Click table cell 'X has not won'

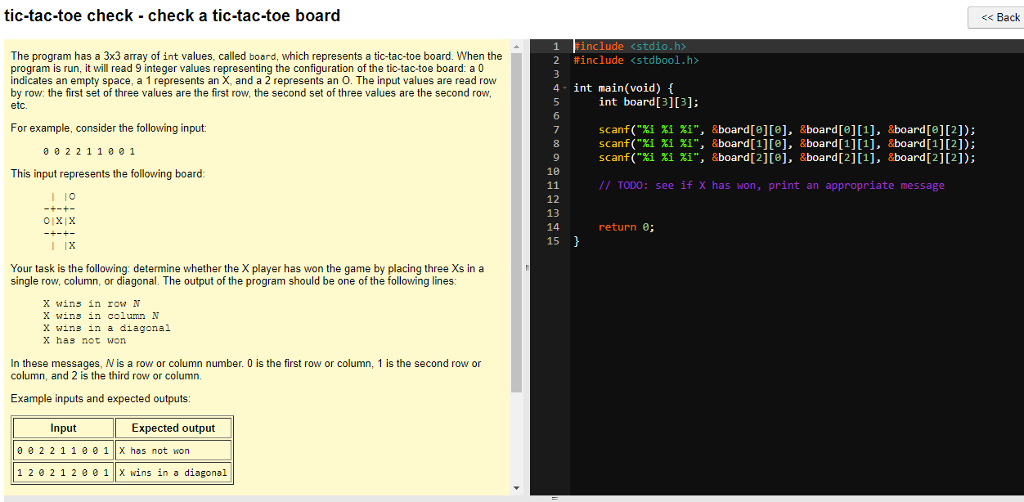173,450
